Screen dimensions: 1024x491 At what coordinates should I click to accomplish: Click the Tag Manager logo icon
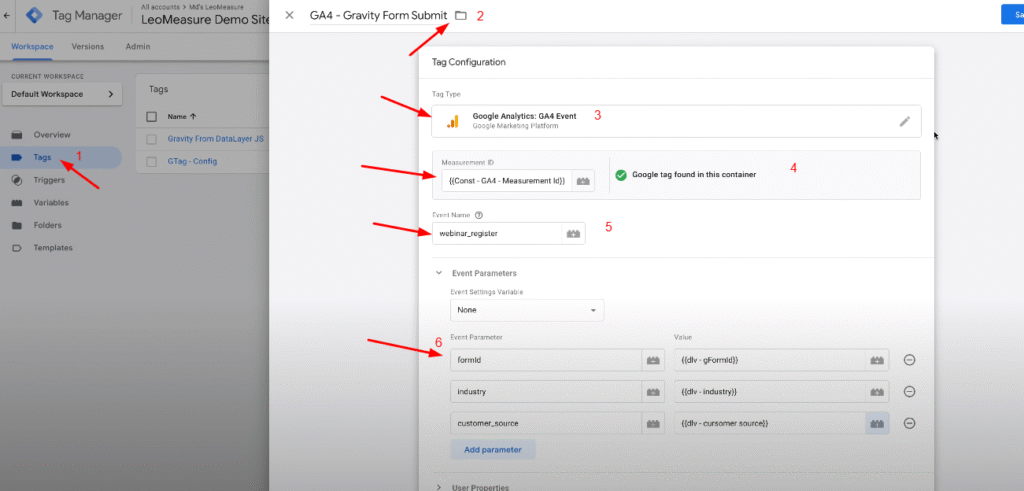35,16
